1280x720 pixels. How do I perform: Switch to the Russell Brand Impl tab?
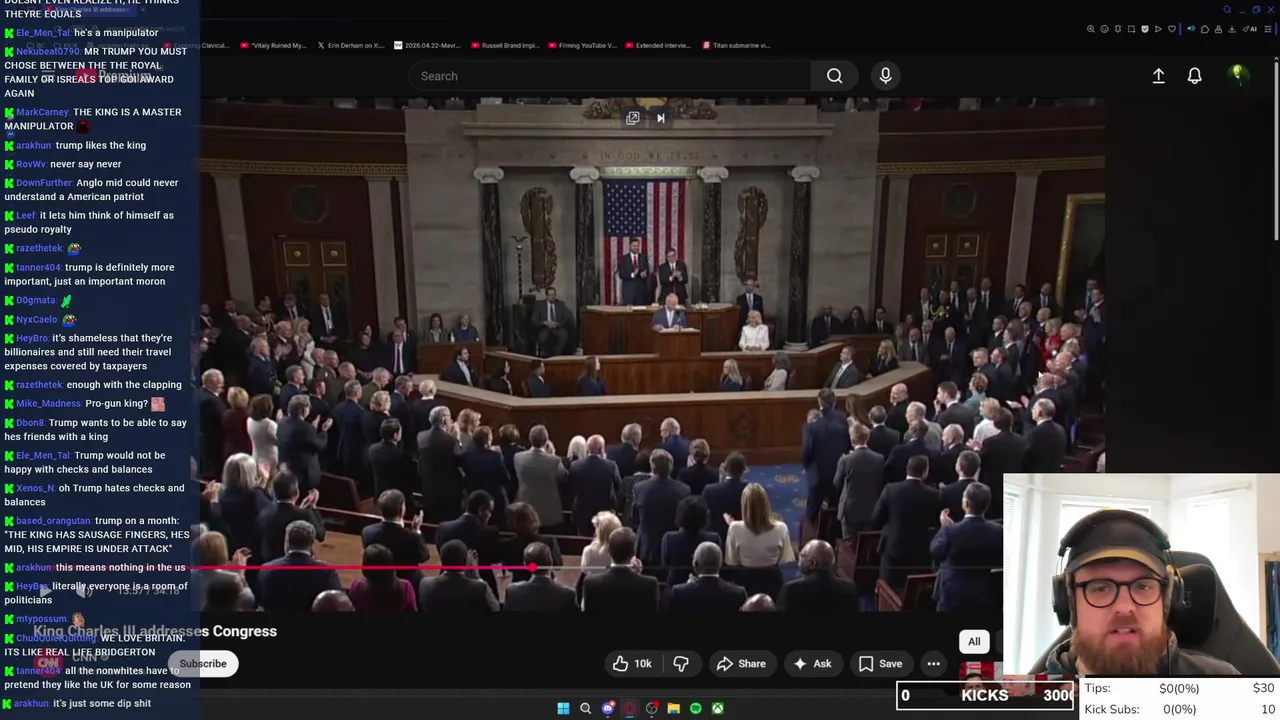pos(507,45)
